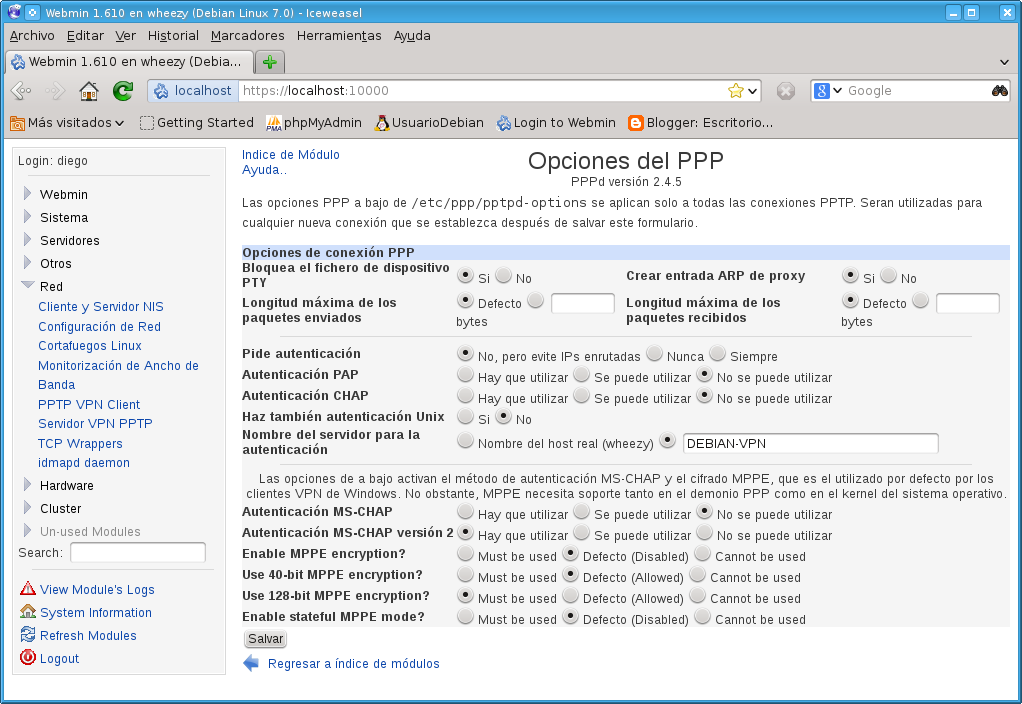Image resolution: width=1022 pixels, height=704 pixels.
Task: Expand the Un-used Modules category
Action: (27, 530)
